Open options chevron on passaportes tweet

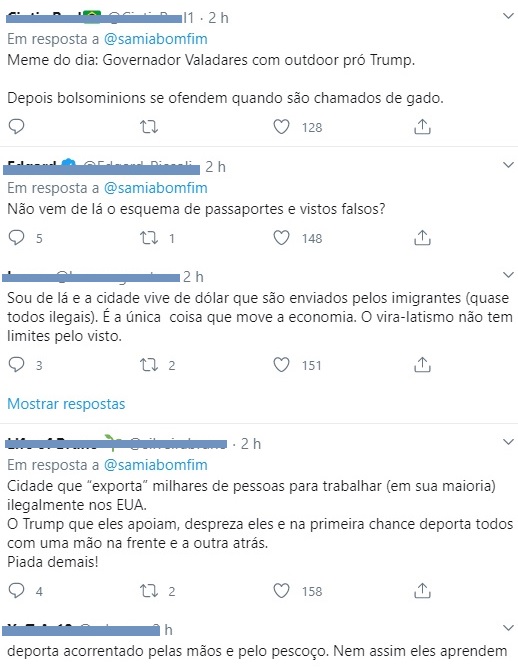508,165
